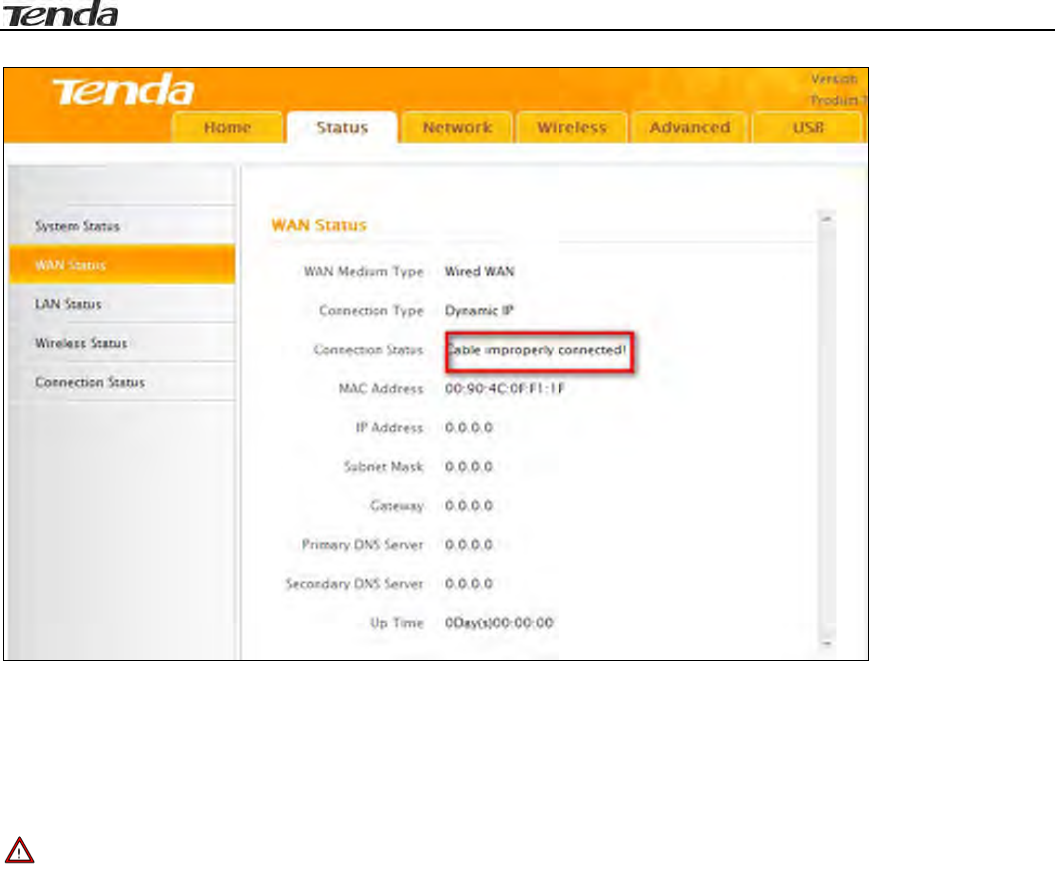
Task: Open the Home tab
Action: pyautogui.click(x=227, y=127)
